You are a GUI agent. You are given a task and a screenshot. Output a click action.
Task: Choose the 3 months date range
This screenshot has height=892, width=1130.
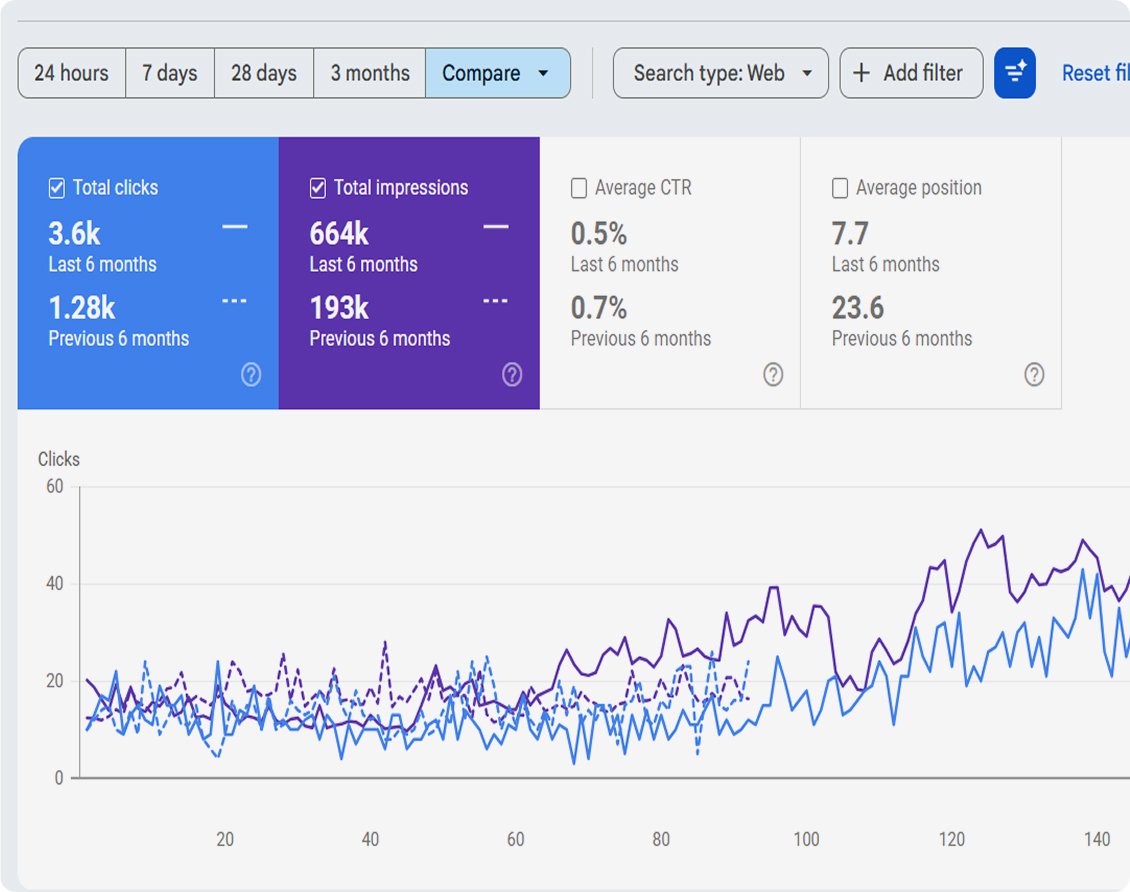[370, 73]
